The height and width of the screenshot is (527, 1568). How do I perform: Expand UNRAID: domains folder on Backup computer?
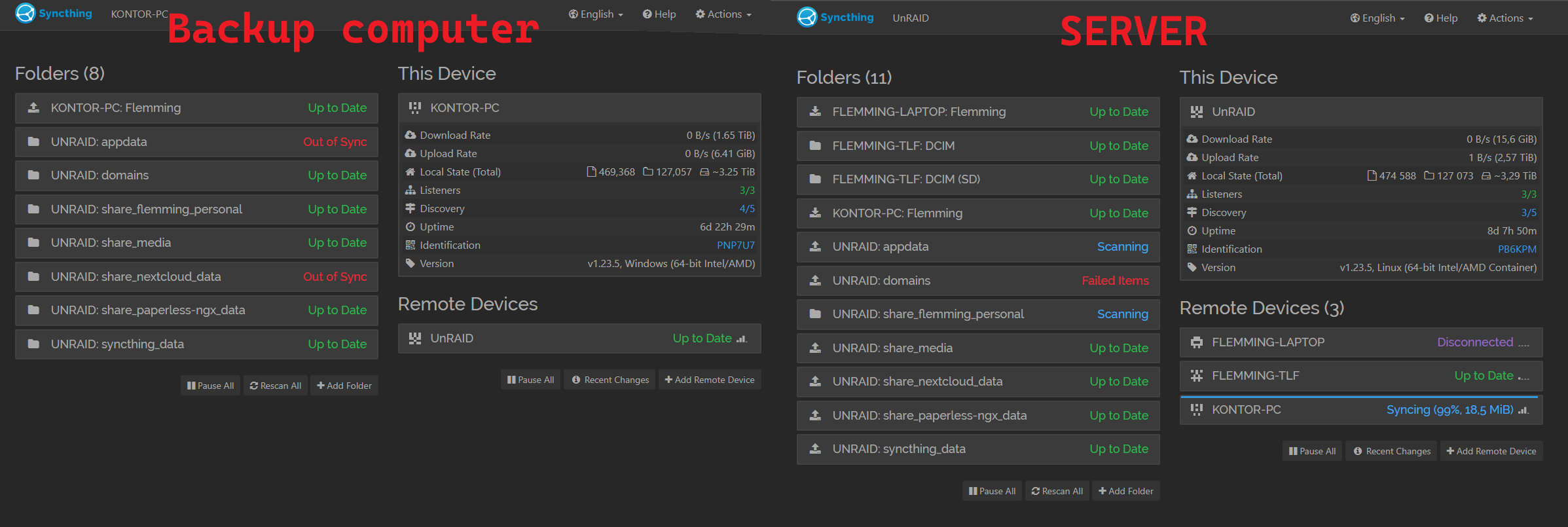pos(196,175)
